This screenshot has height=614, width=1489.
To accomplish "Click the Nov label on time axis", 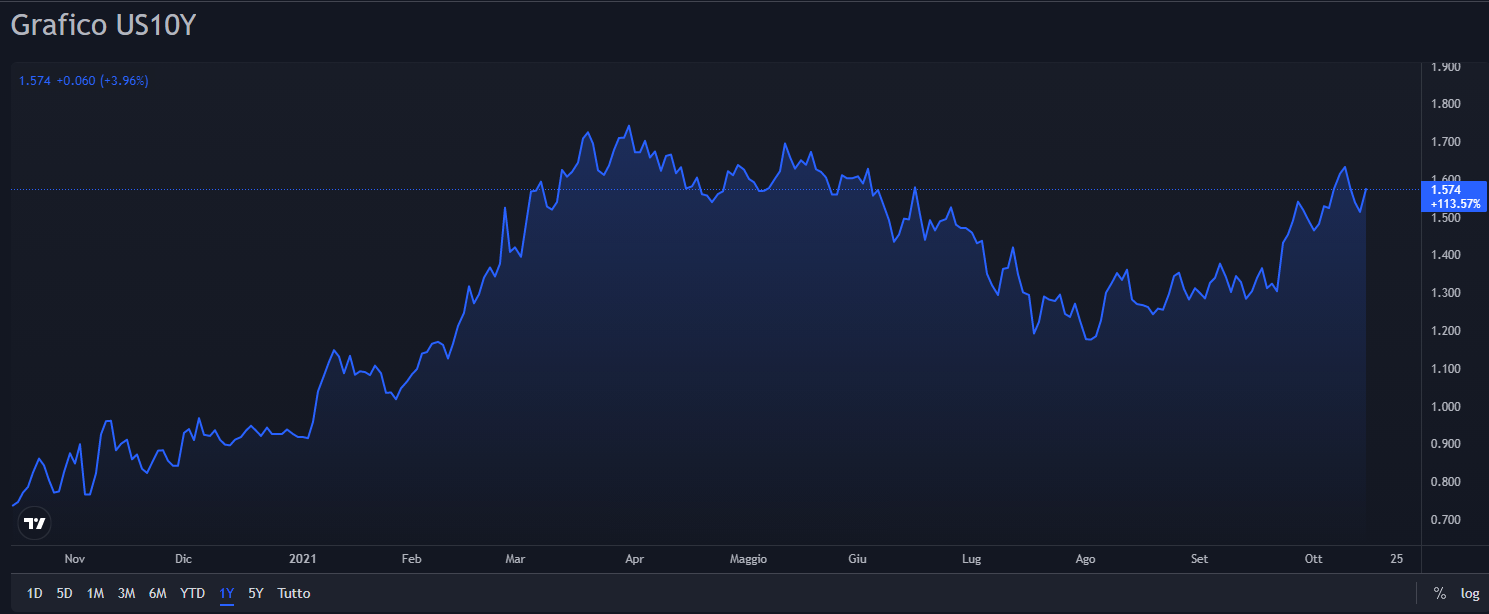I will pos(75,559).
